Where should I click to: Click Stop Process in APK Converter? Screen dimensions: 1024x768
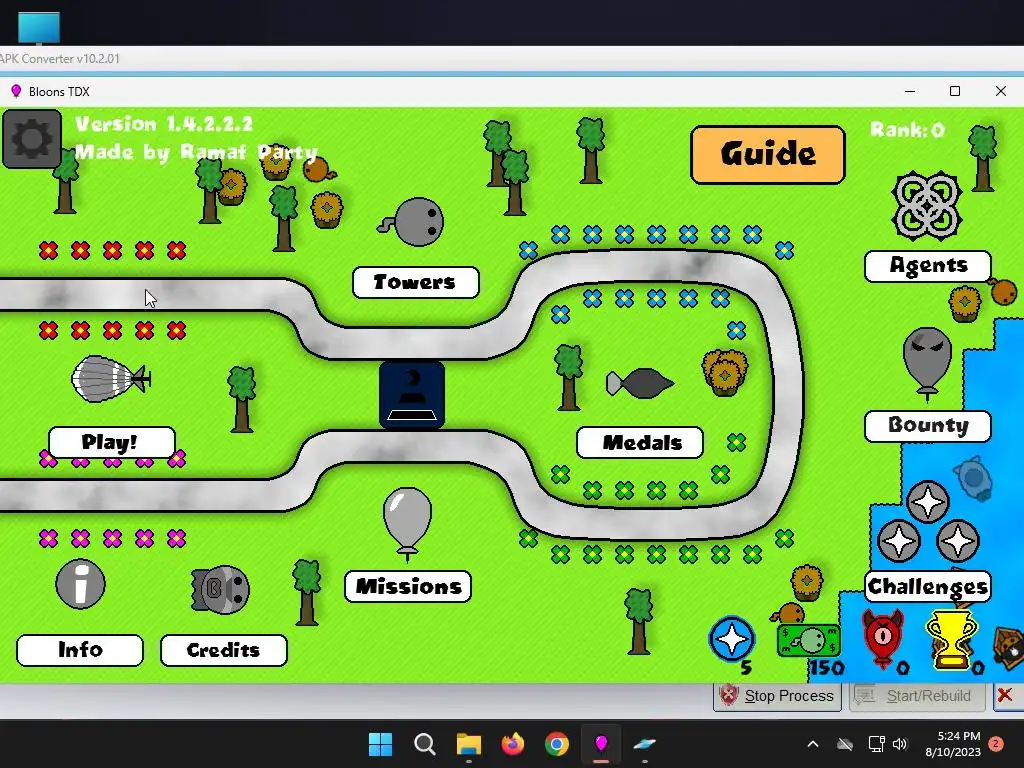777,696
